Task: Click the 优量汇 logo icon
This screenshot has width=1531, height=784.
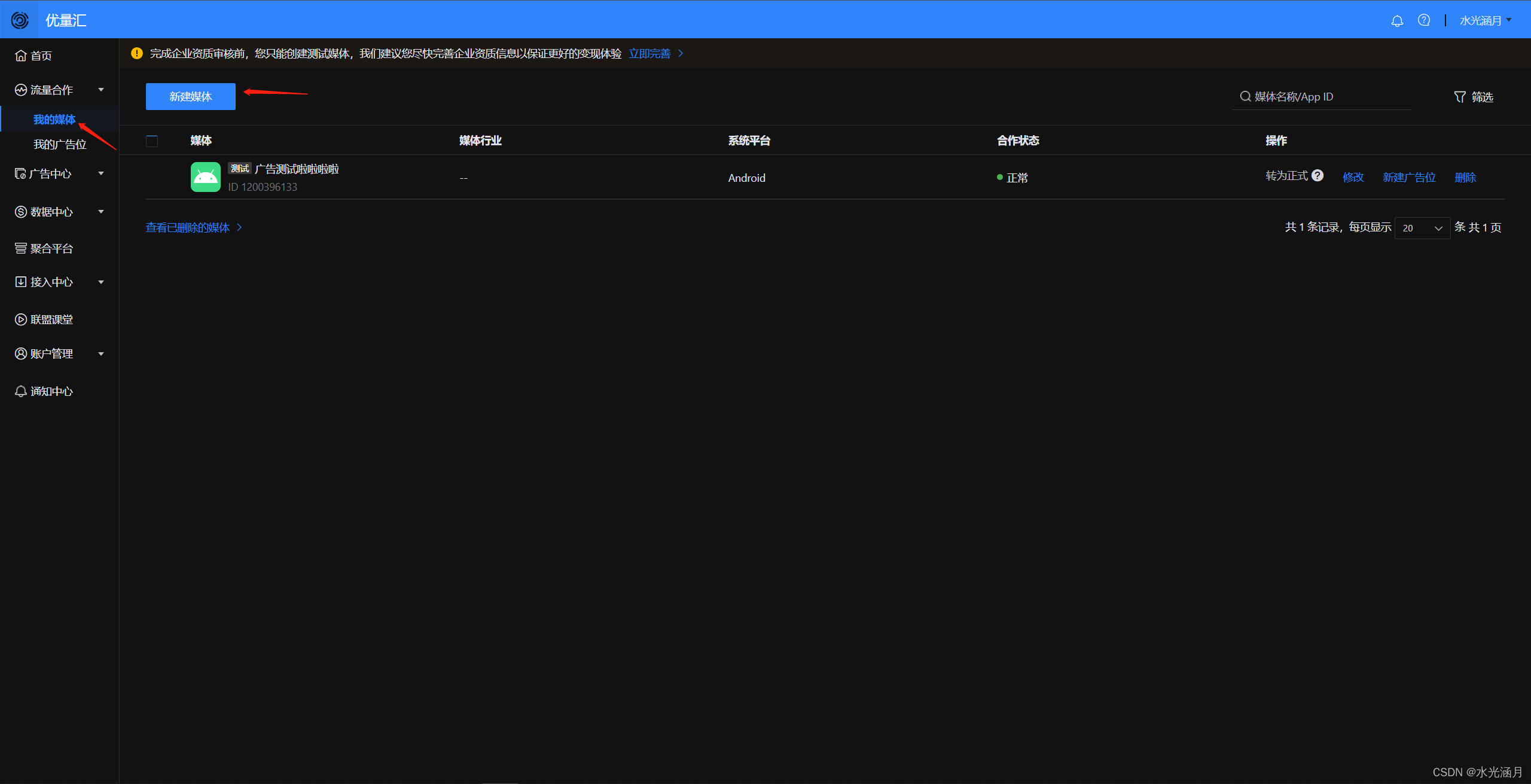Action: coord(20,20)
